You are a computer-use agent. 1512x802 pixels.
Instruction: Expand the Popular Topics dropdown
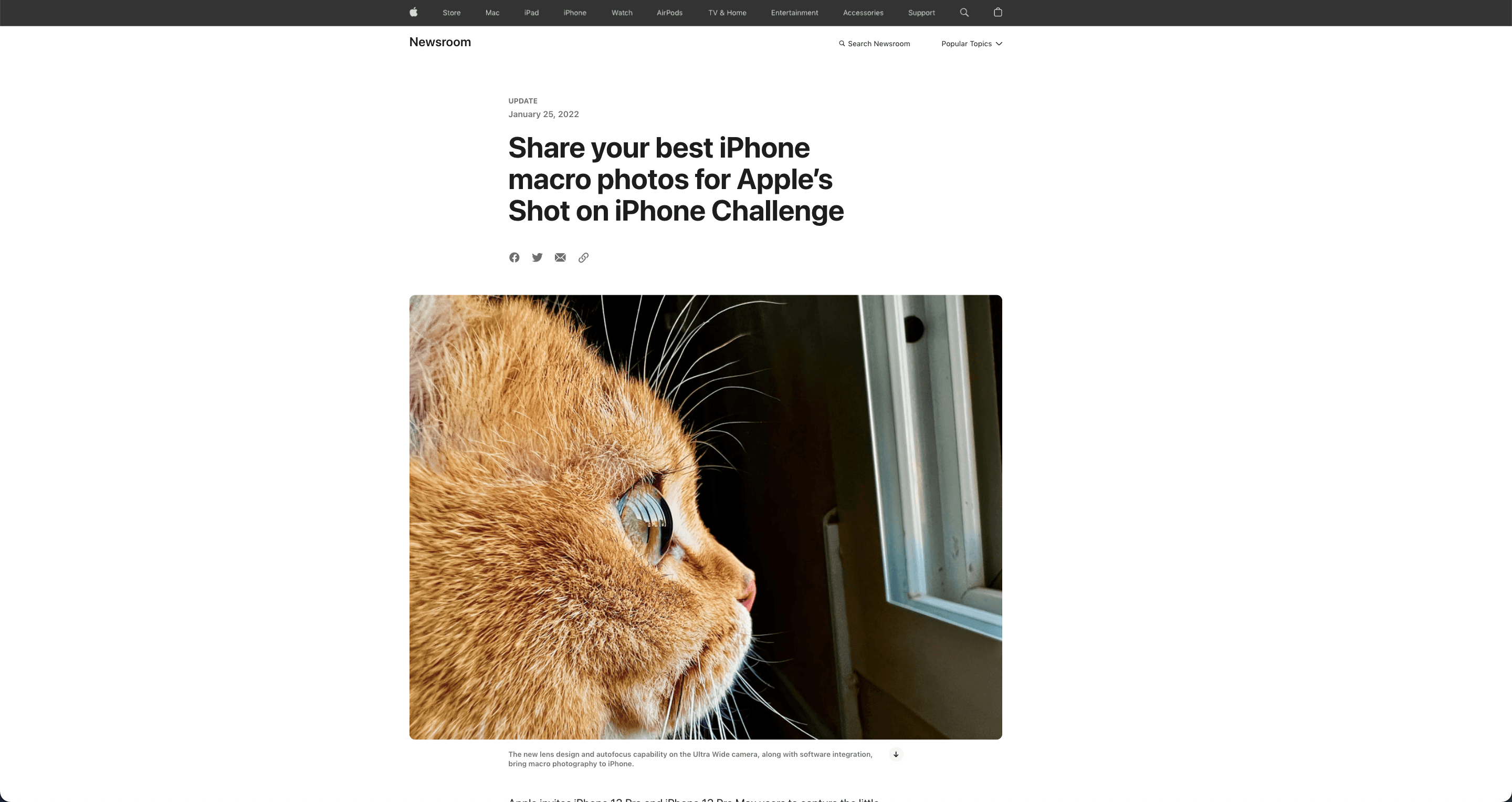pyautogui.click(x=970, y=44)
